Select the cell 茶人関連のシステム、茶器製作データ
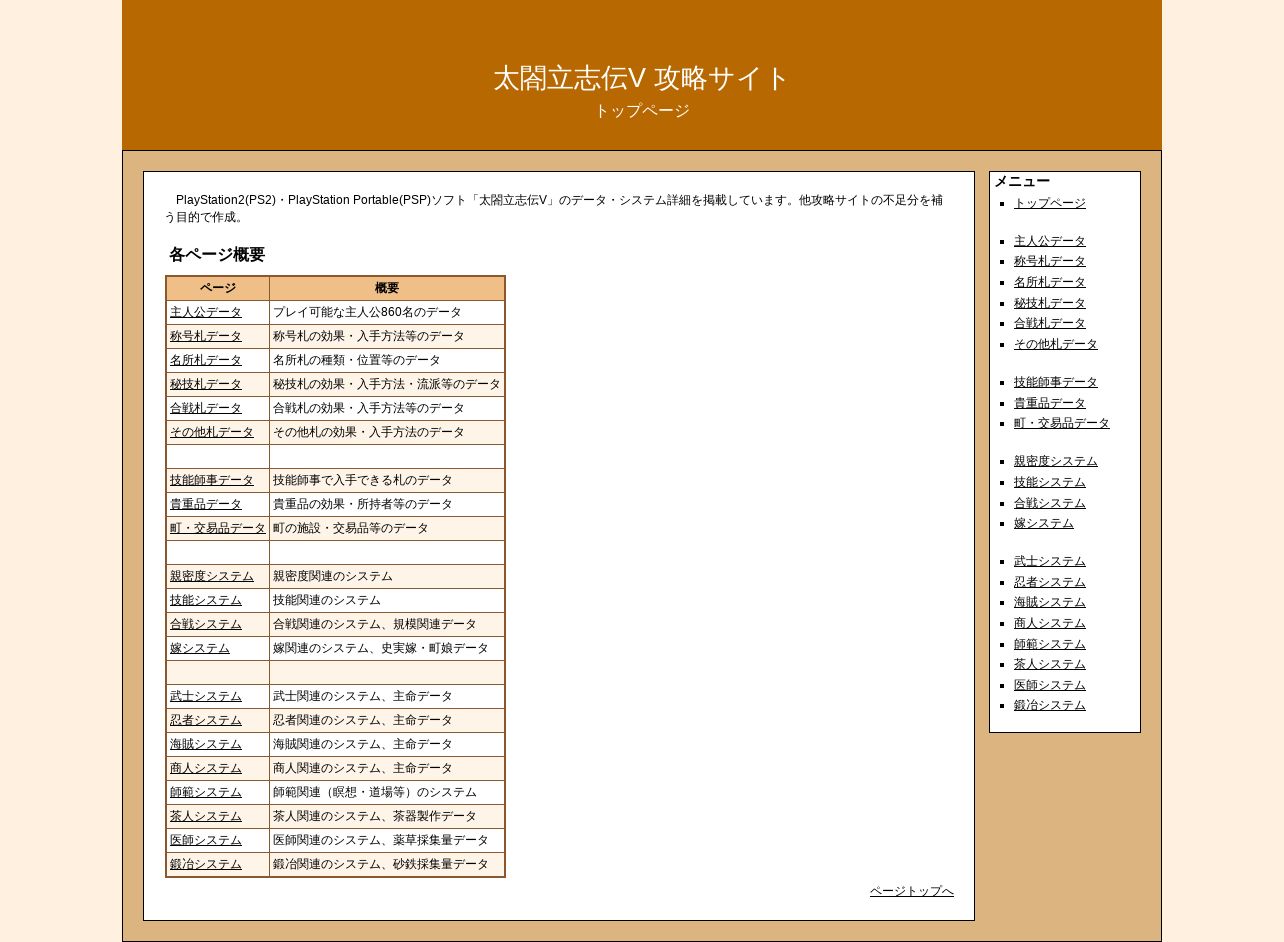This screenshot has width=1284, height=942. (x=387, y=816)
